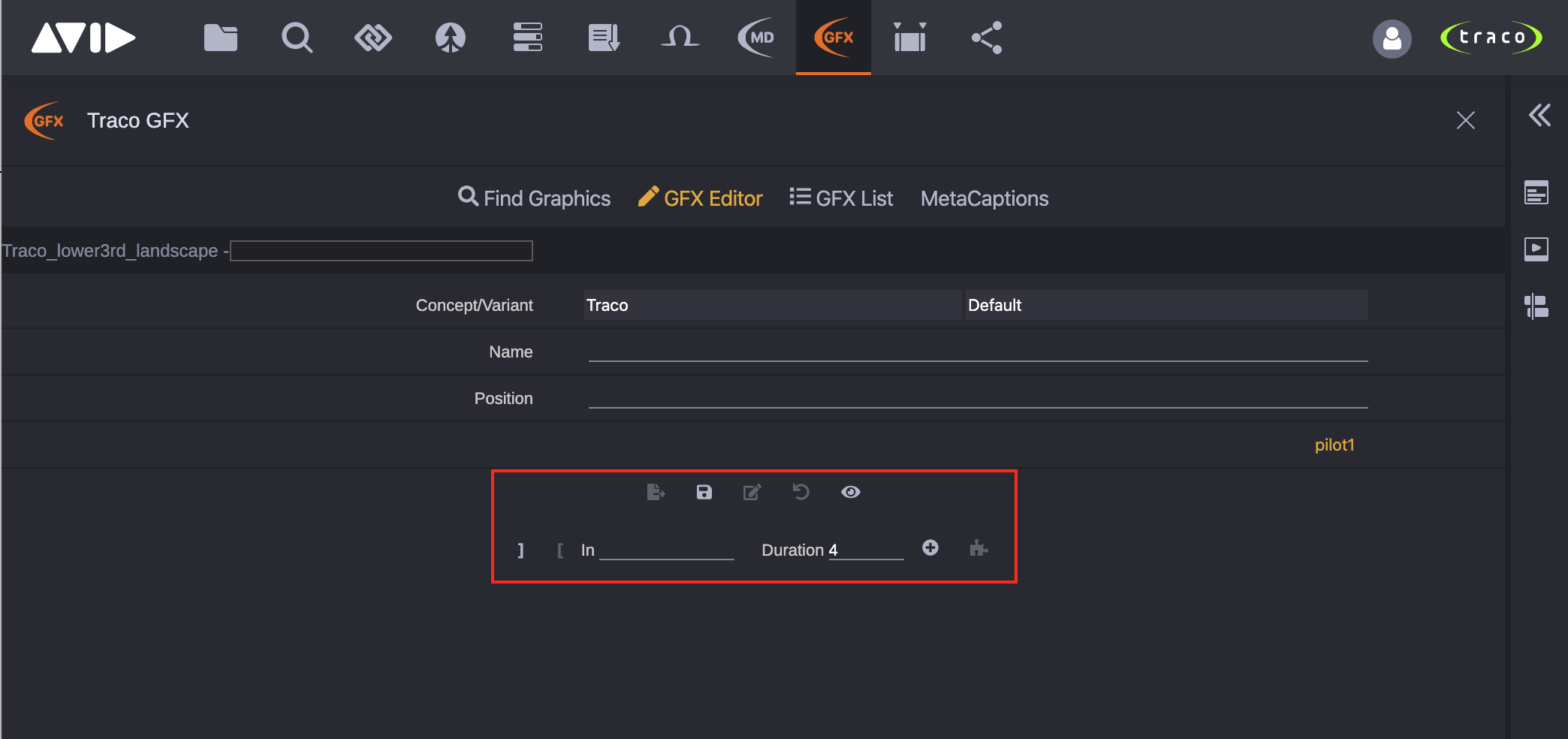Toggle the preview eye icon
This screenshot has height=739, width=1568.
tap(851, 492)
